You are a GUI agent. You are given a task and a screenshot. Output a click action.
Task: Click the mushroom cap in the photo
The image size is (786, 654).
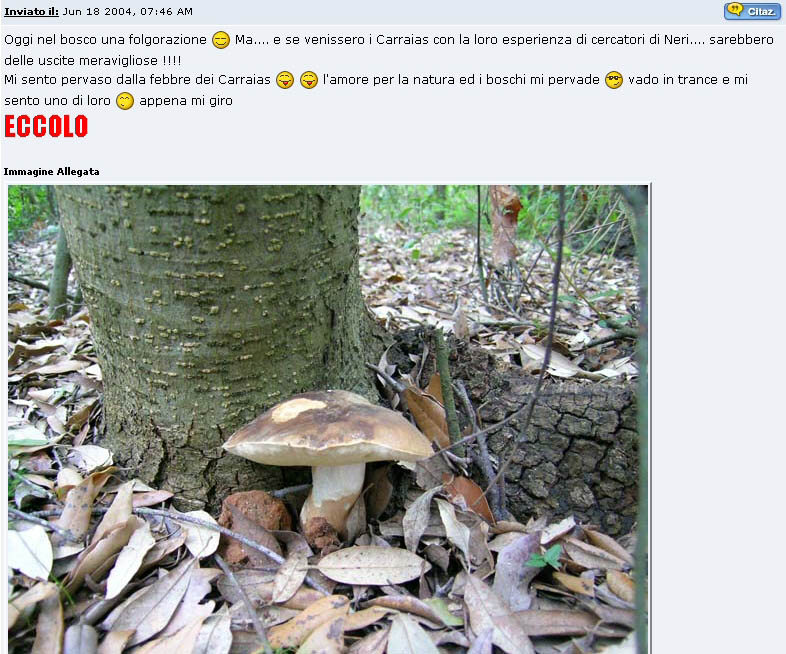328,428
